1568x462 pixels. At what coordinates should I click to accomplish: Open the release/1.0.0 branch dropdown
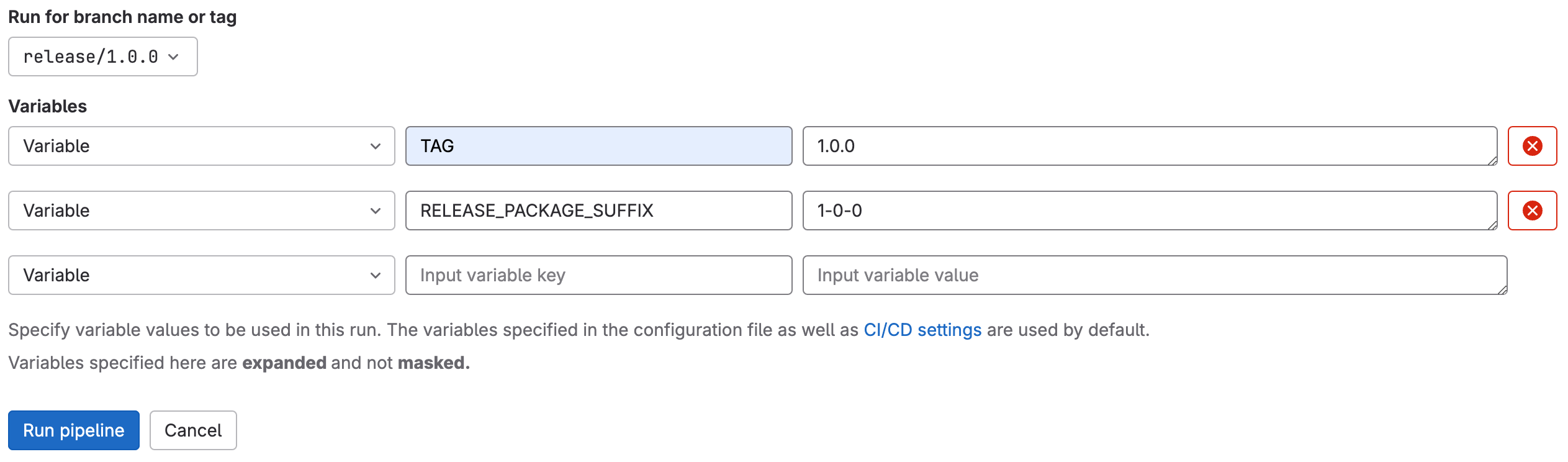tap(102, 57)
